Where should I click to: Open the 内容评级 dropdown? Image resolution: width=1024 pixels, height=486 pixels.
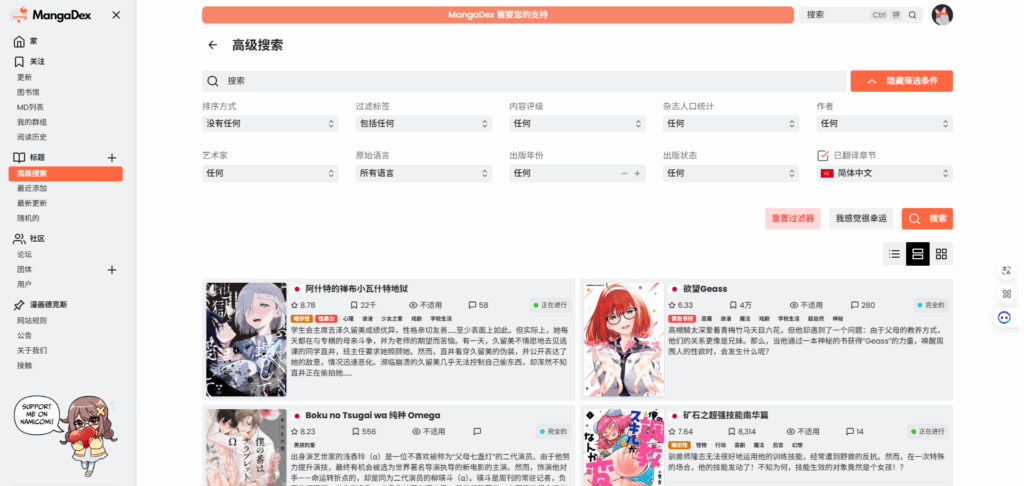pos(577,123)
